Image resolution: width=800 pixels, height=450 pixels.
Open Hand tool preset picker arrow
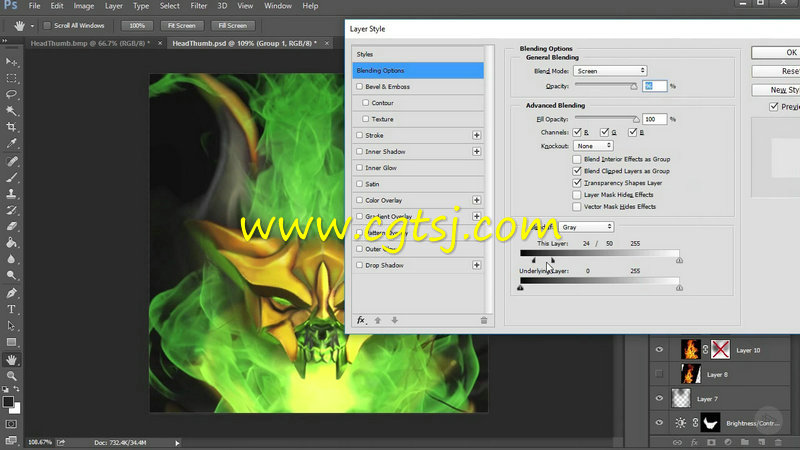(32, 26)
